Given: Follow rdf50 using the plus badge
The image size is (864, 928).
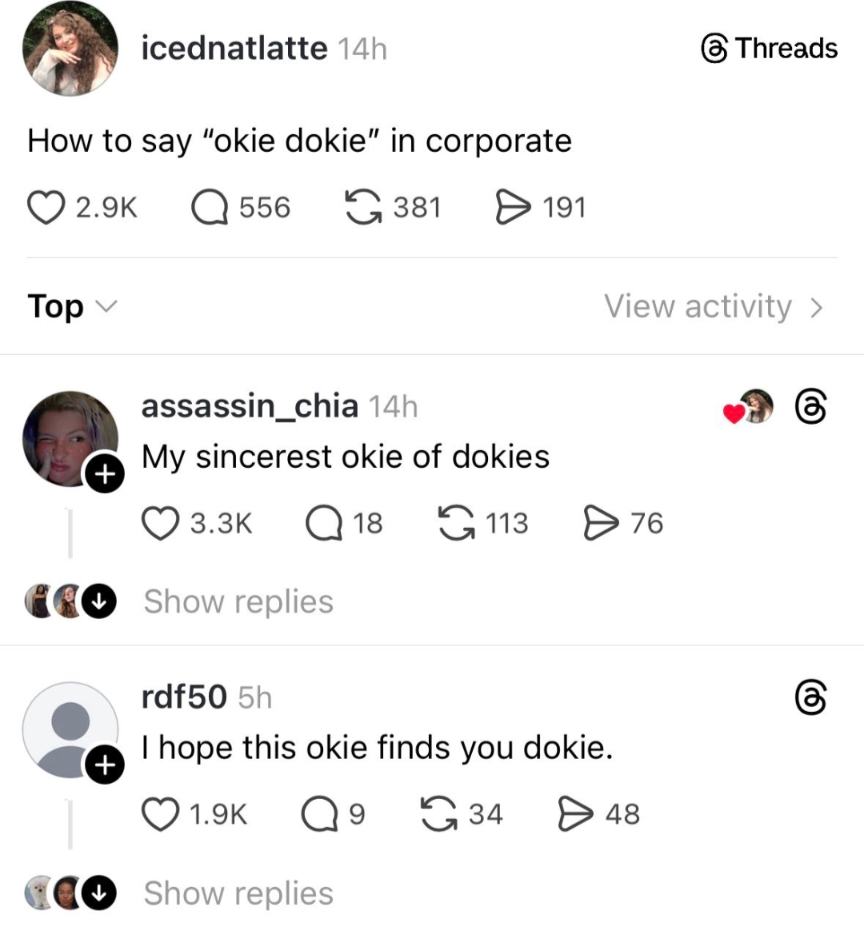Looking at the screenshot, I should pyautogui.click(x=100, y=766).
